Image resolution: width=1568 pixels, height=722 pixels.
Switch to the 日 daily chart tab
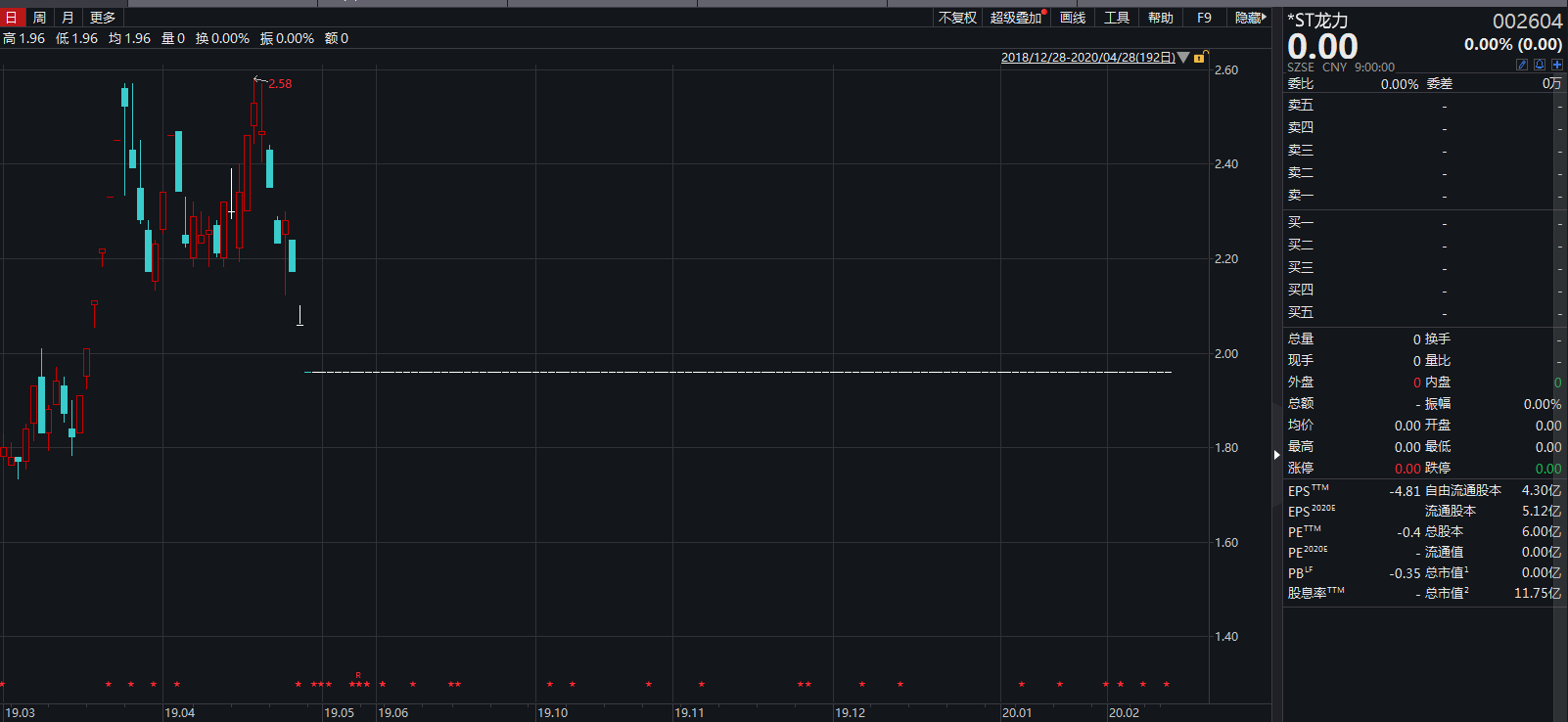click(11, 18)
